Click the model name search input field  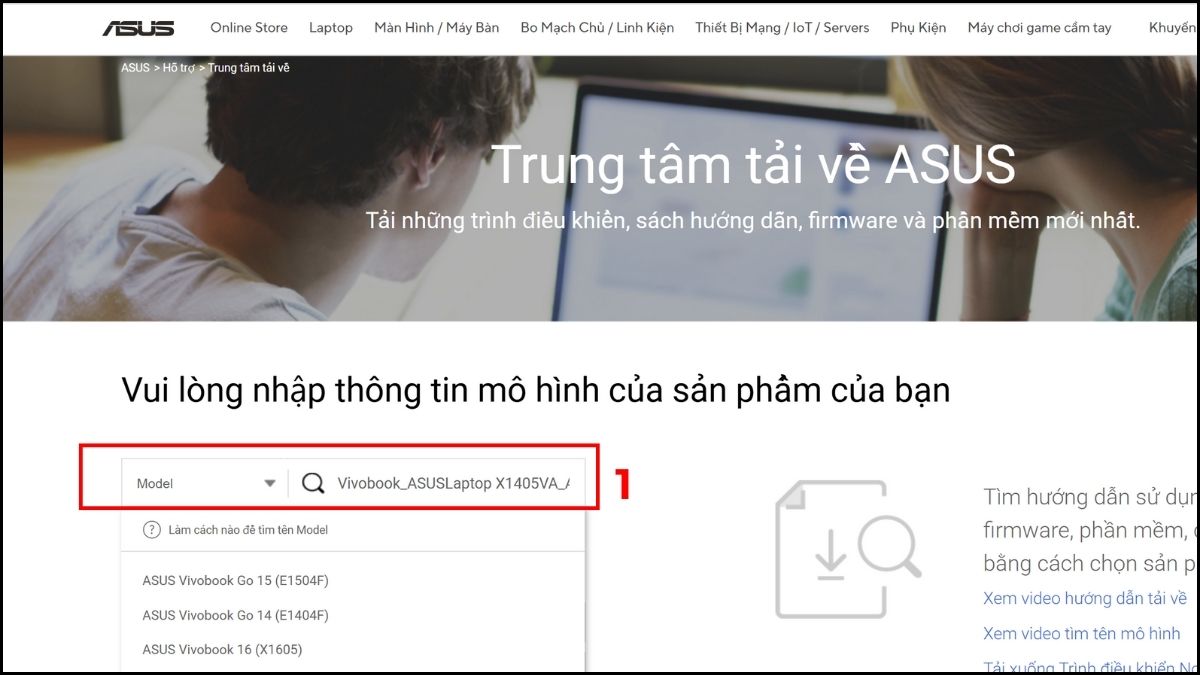coord(450,483)
